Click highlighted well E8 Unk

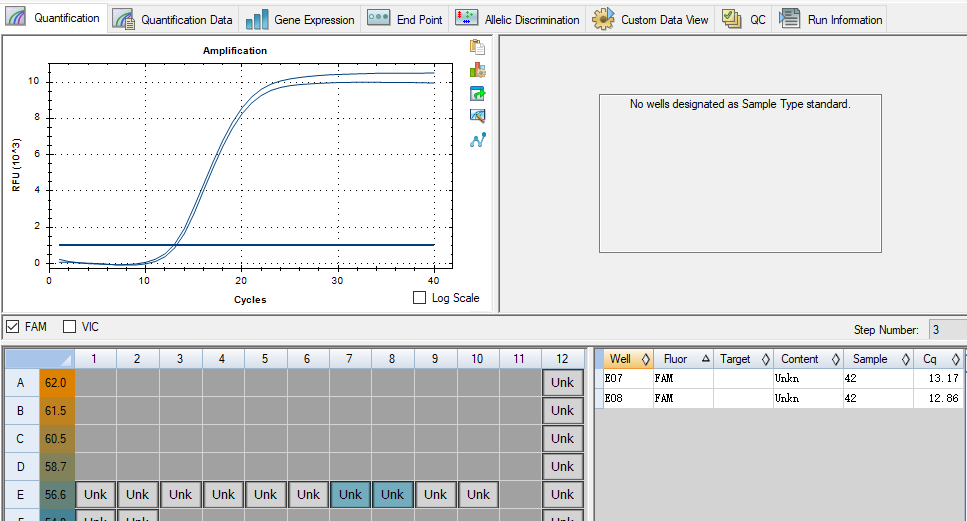[392, 494]
